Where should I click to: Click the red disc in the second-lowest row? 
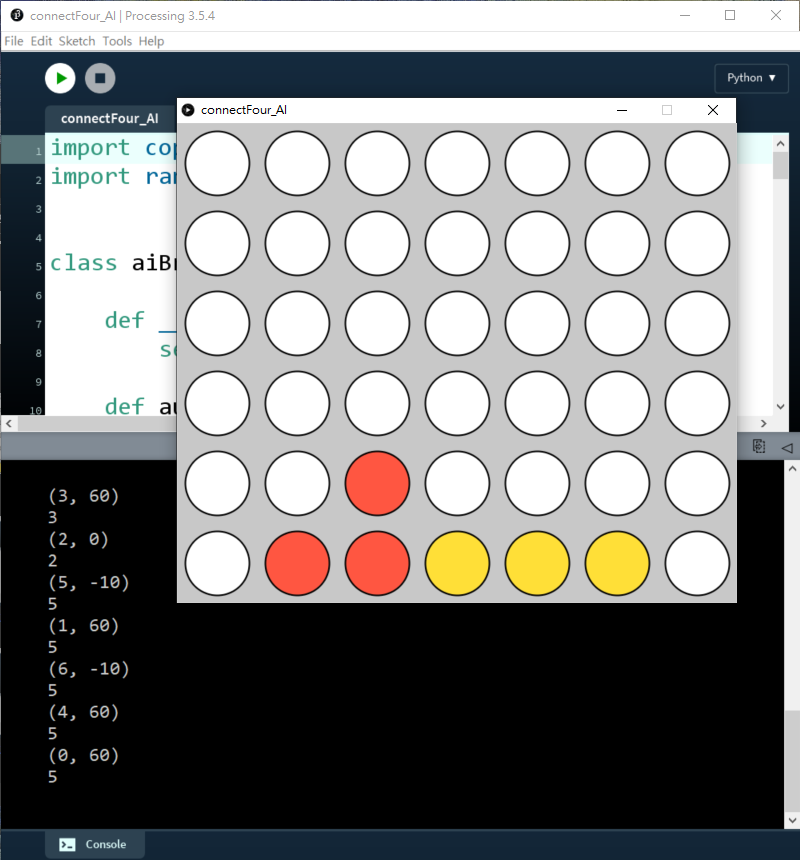377,483
